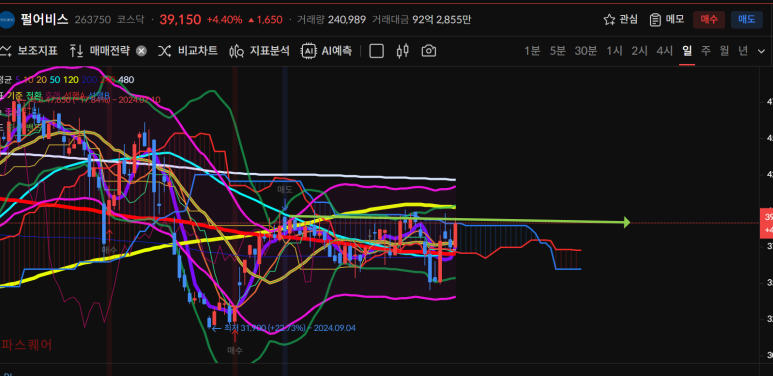
Task: Switch chart to 30분 interval
Action: click(586, 51)
